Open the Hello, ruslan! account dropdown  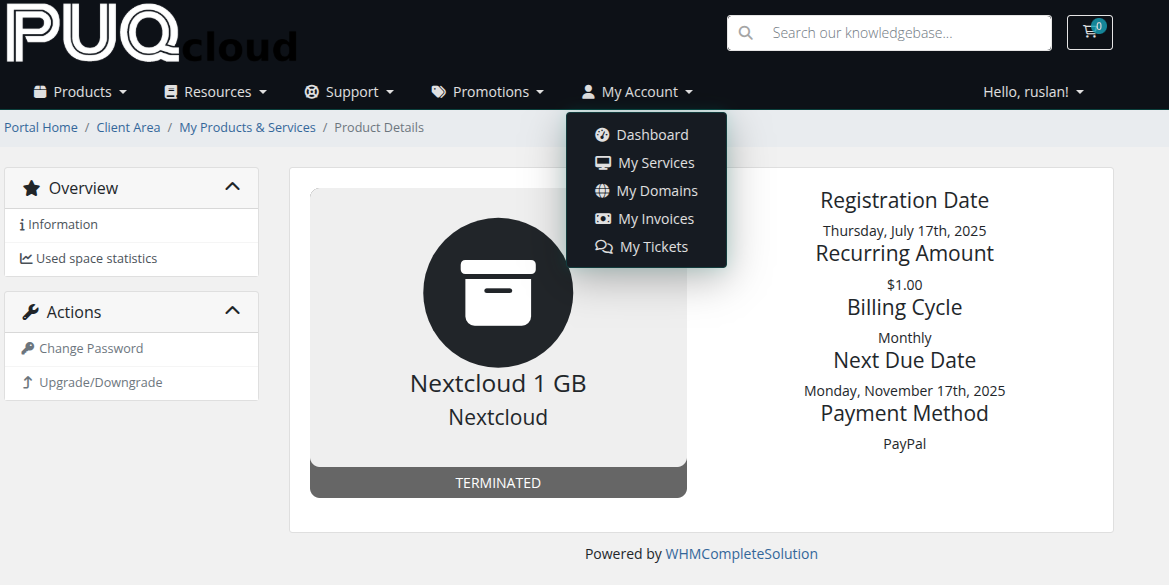(x=1033, y=91)
